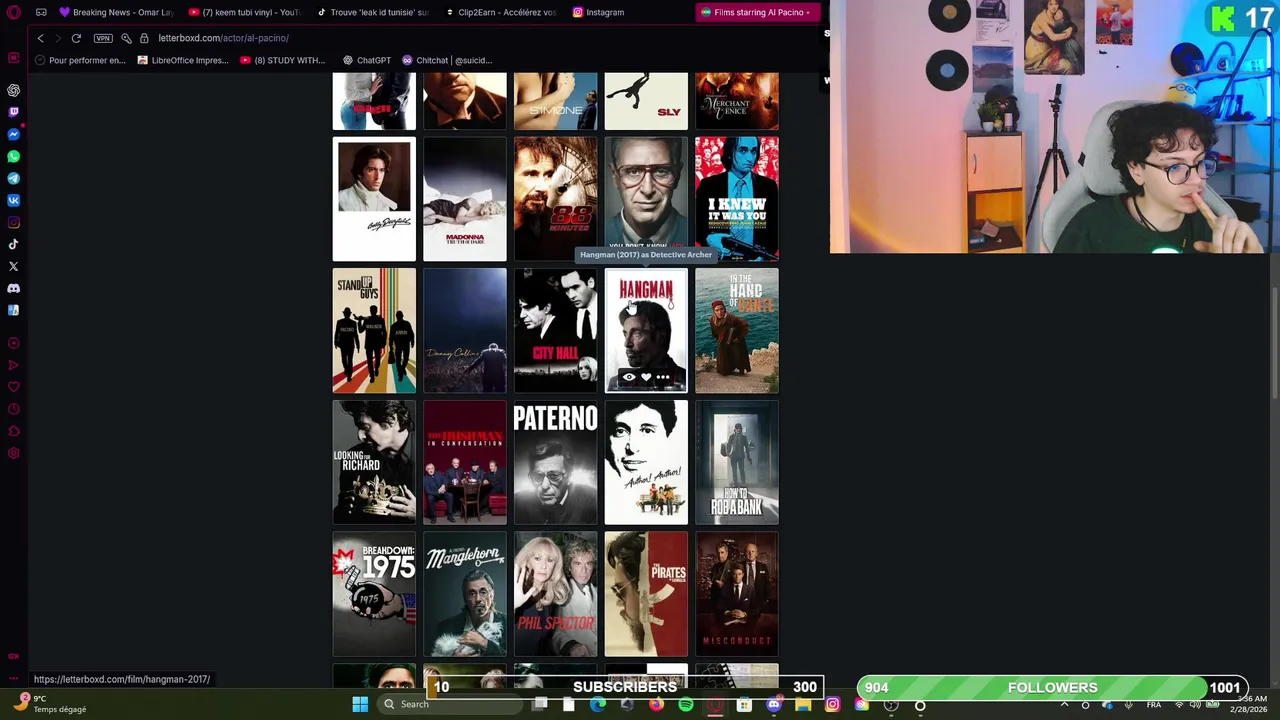
Task: Open Instagram in the sidebar
Action: [13, 222]
